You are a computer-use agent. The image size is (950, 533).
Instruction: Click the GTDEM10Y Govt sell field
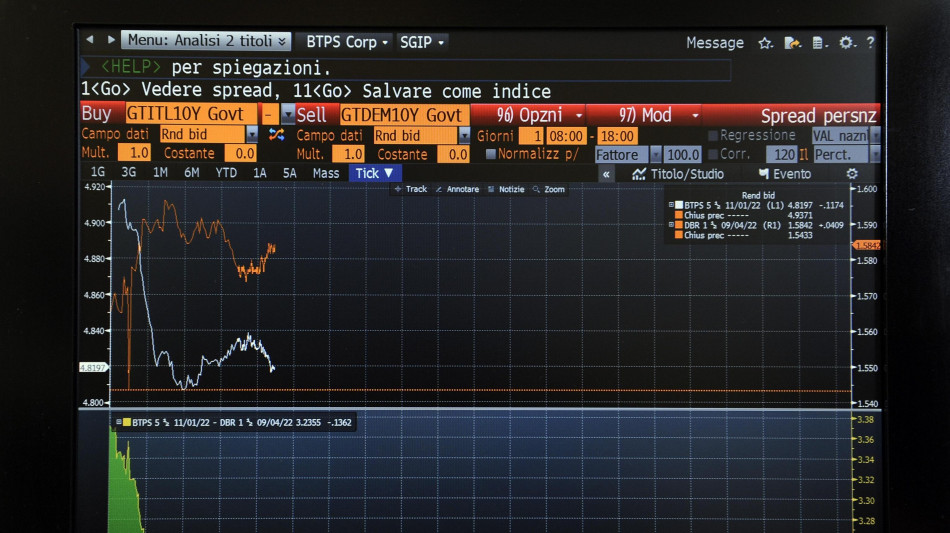[x=405, y=114]
